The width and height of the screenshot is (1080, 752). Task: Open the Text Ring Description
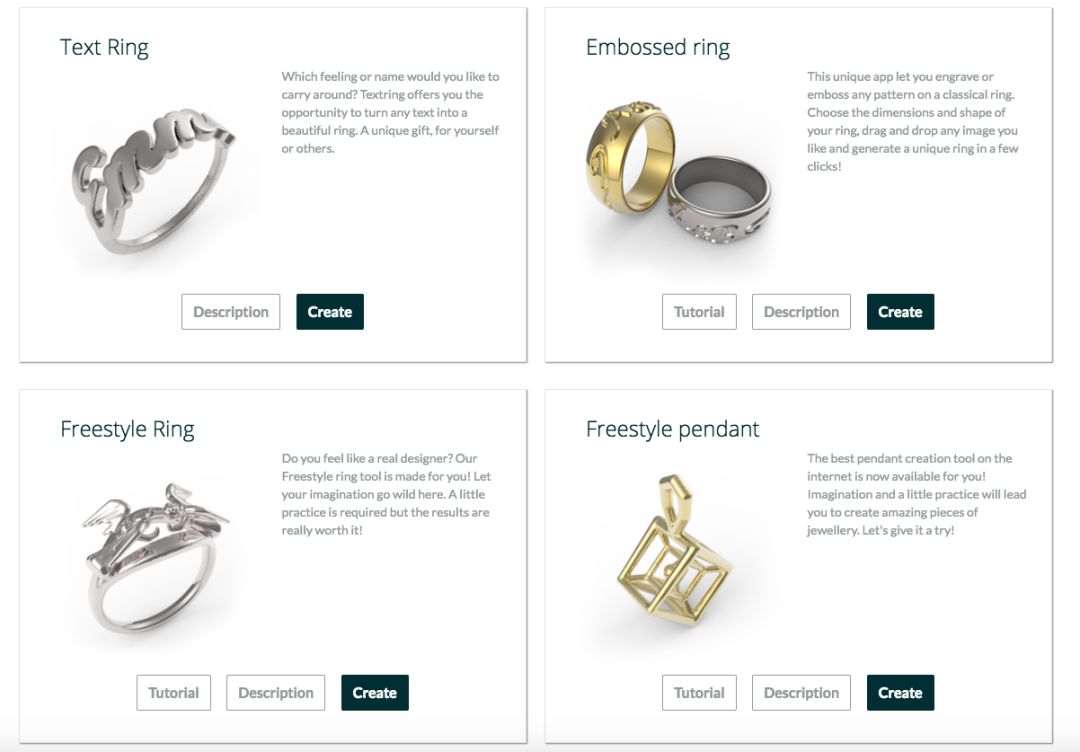[231, 312]
